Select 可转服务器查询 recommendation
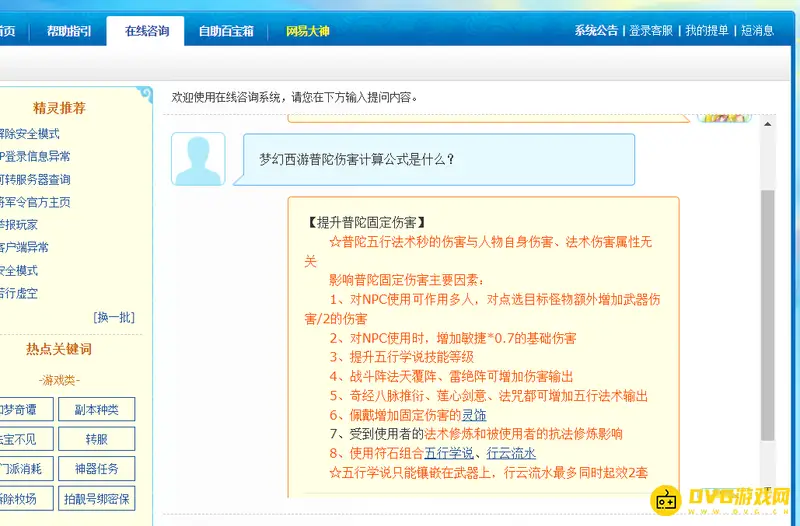This screenshot has height=526, width=800. point(35,179)
